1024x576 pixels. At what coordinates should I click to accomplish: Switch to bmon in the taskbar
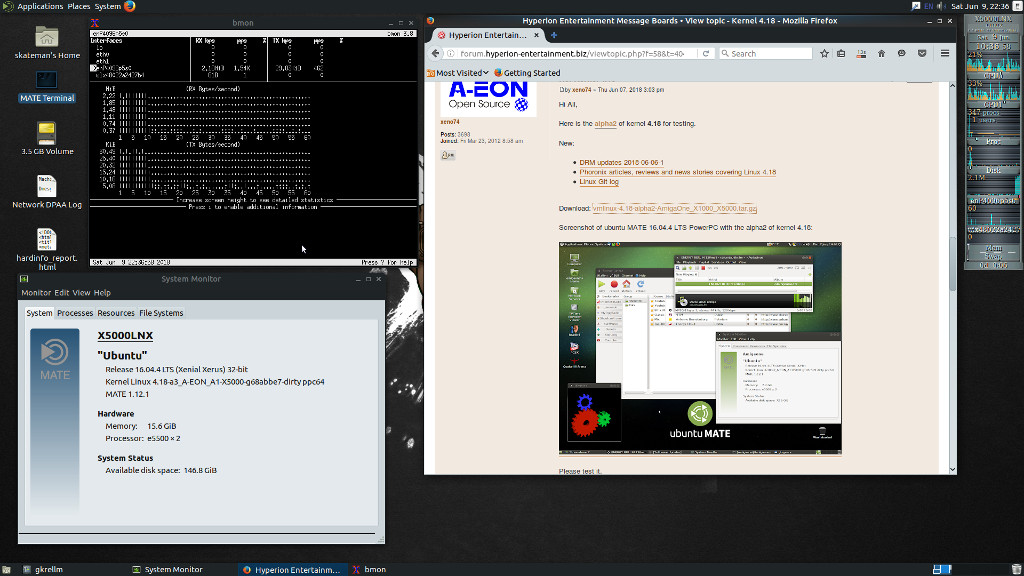[x=370, y=569]
